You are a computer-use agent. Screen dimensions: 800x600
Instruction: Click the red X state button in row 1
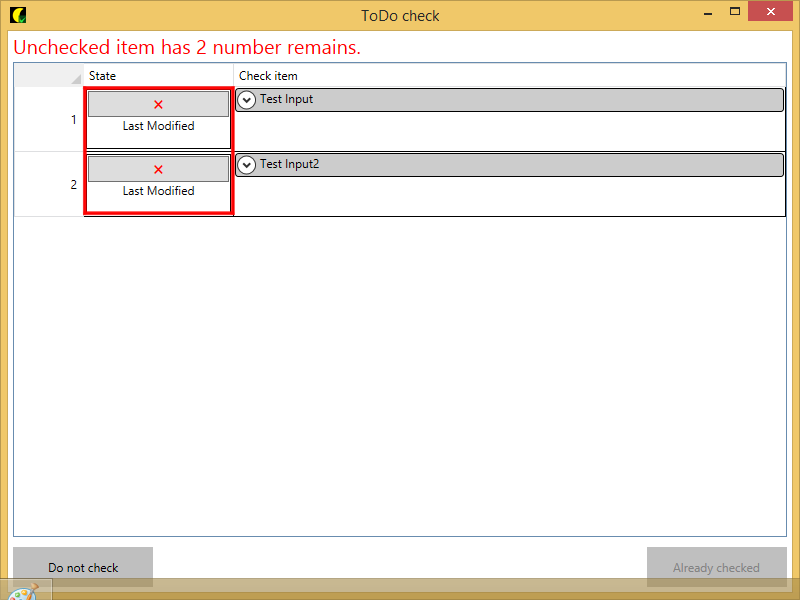pos(158,104)
